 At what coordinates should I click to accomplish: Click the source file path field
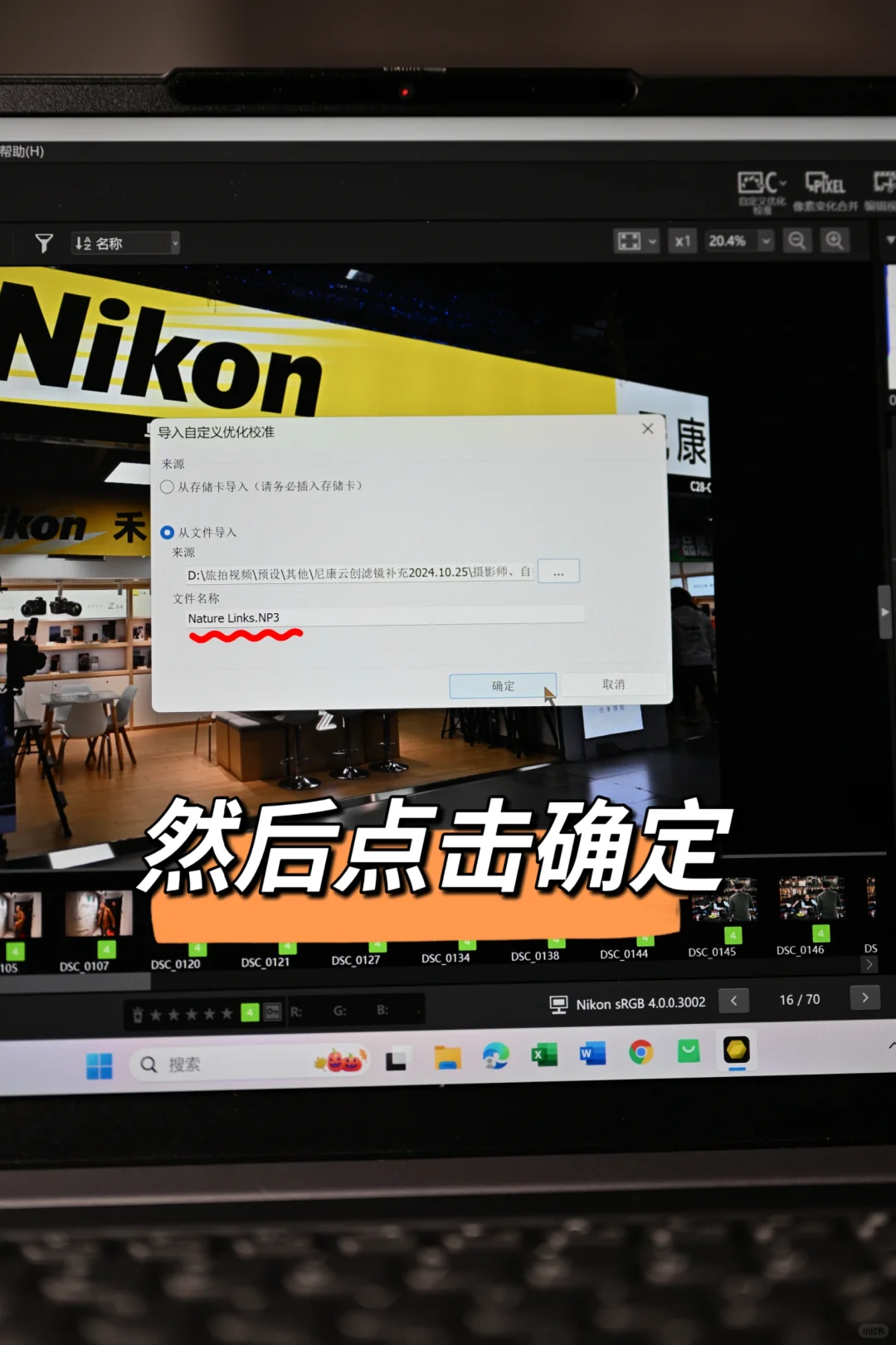pos(359,573)
